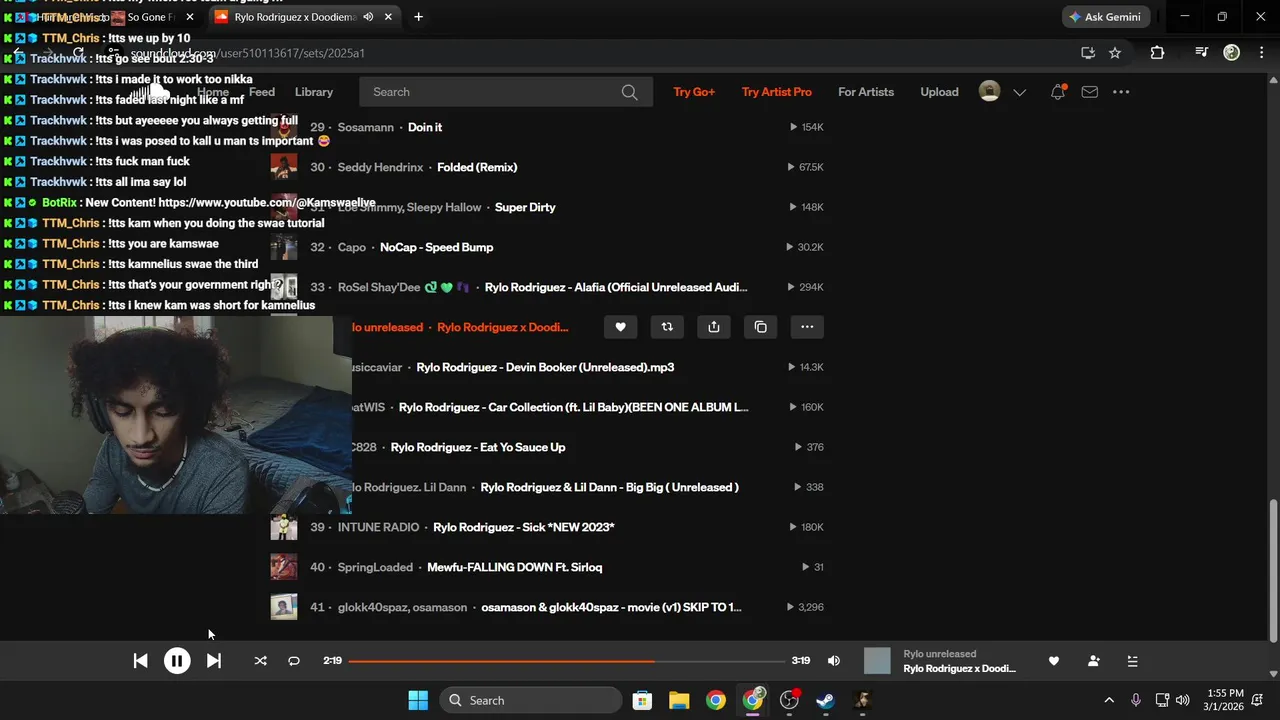Play osamason & glokk40spaz - movie track
Screen dimensions: 1280x720
click(612, 607)
